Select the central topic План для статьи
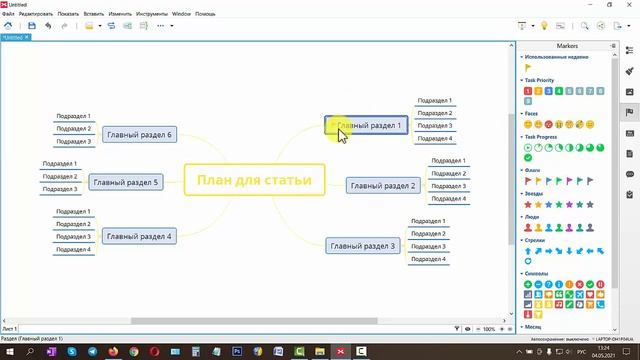The image size is (640, 360). (255, 180)
